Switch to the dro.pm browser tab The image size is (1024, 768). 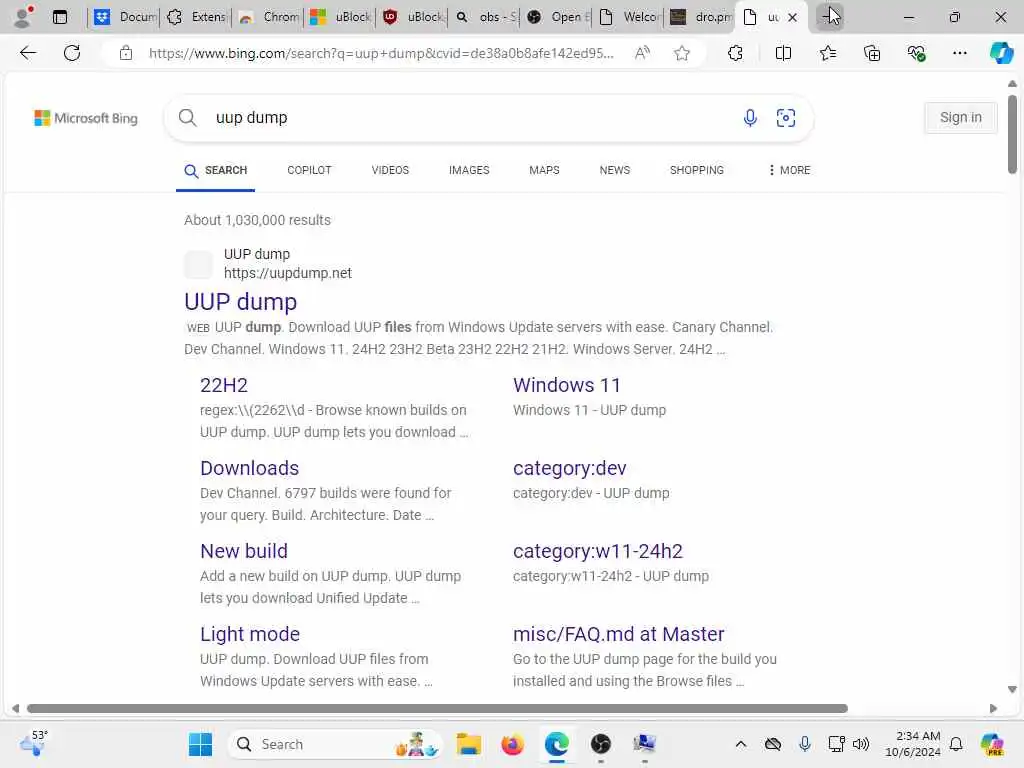pyautogui.click(x=700, y=17)
